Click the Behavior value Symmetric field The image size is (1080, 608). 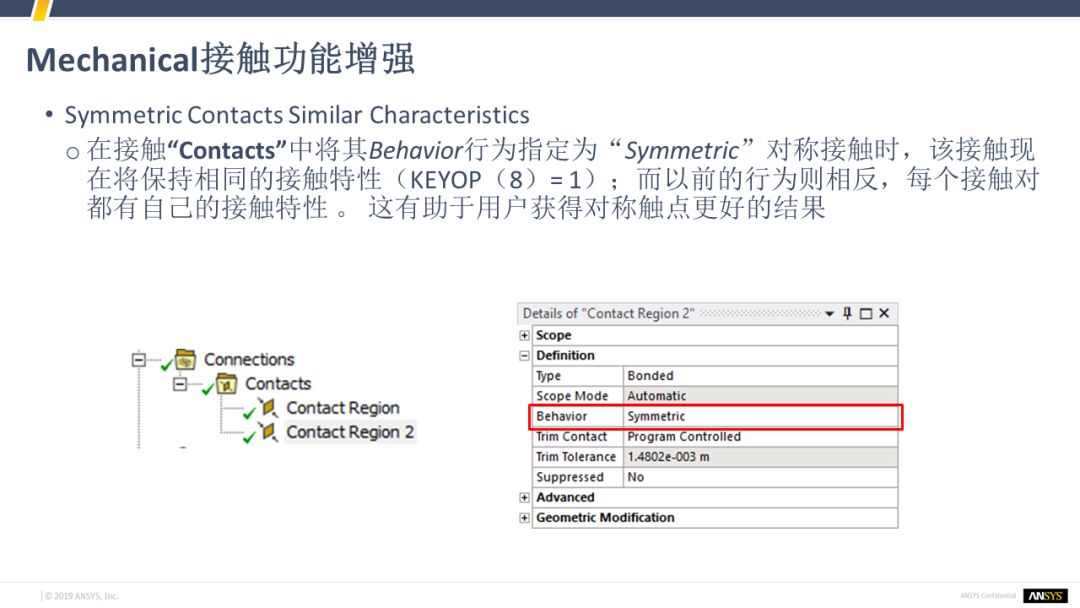click(x=760, y=417)
